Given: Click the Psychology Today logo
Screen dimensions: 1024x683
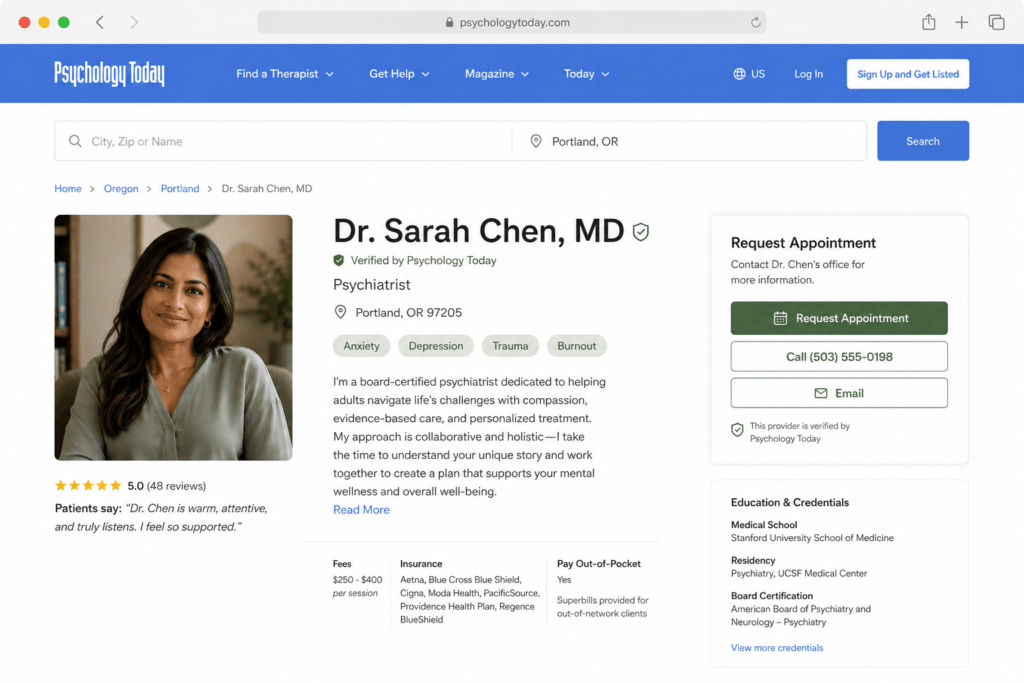Looking at the screenshot, I should coord(109,74).
